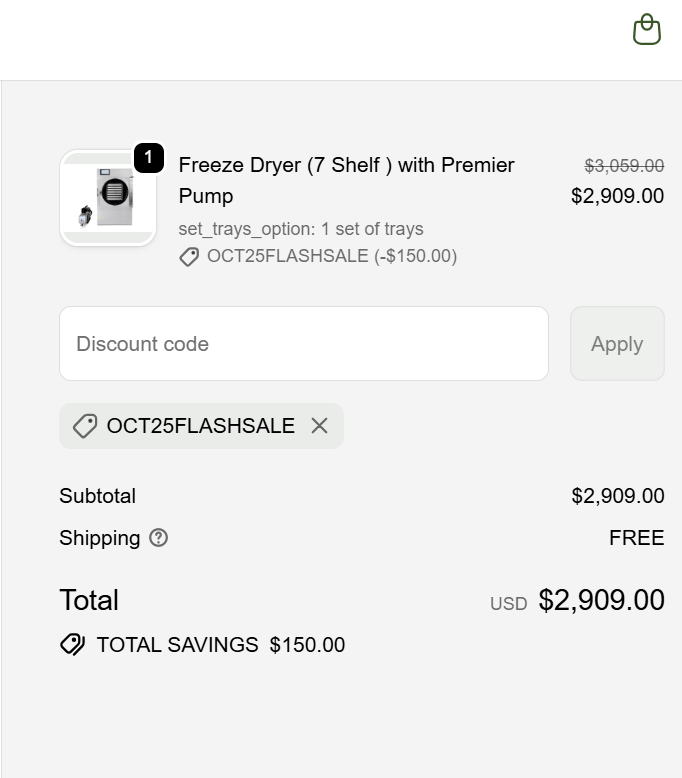
Task: Click the USD currency label
Action: (x=508, y=604)
